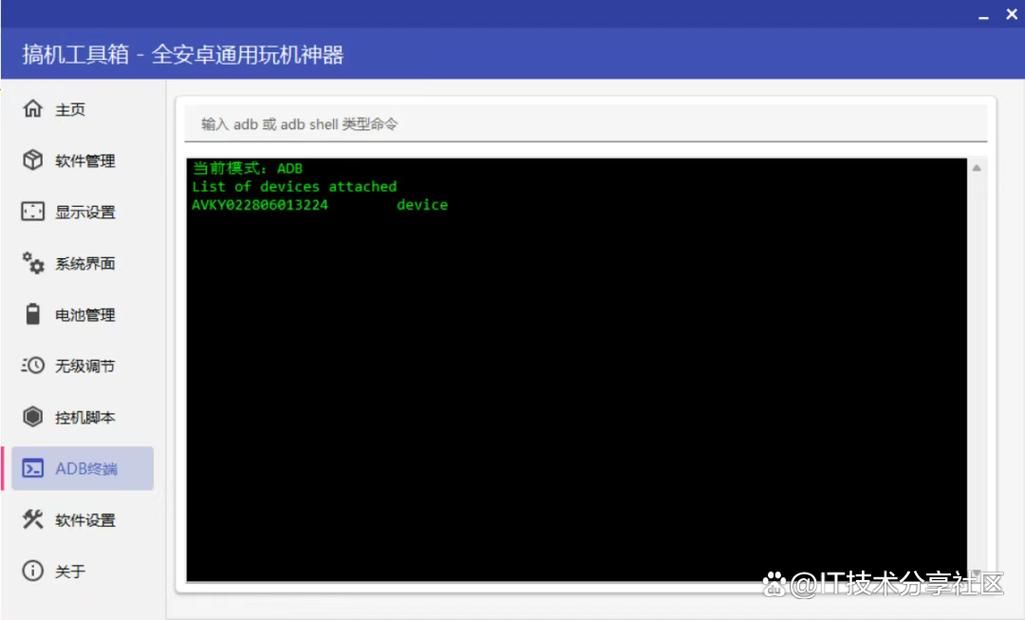Click the 无级调节 clock icon

click(33, 365)
